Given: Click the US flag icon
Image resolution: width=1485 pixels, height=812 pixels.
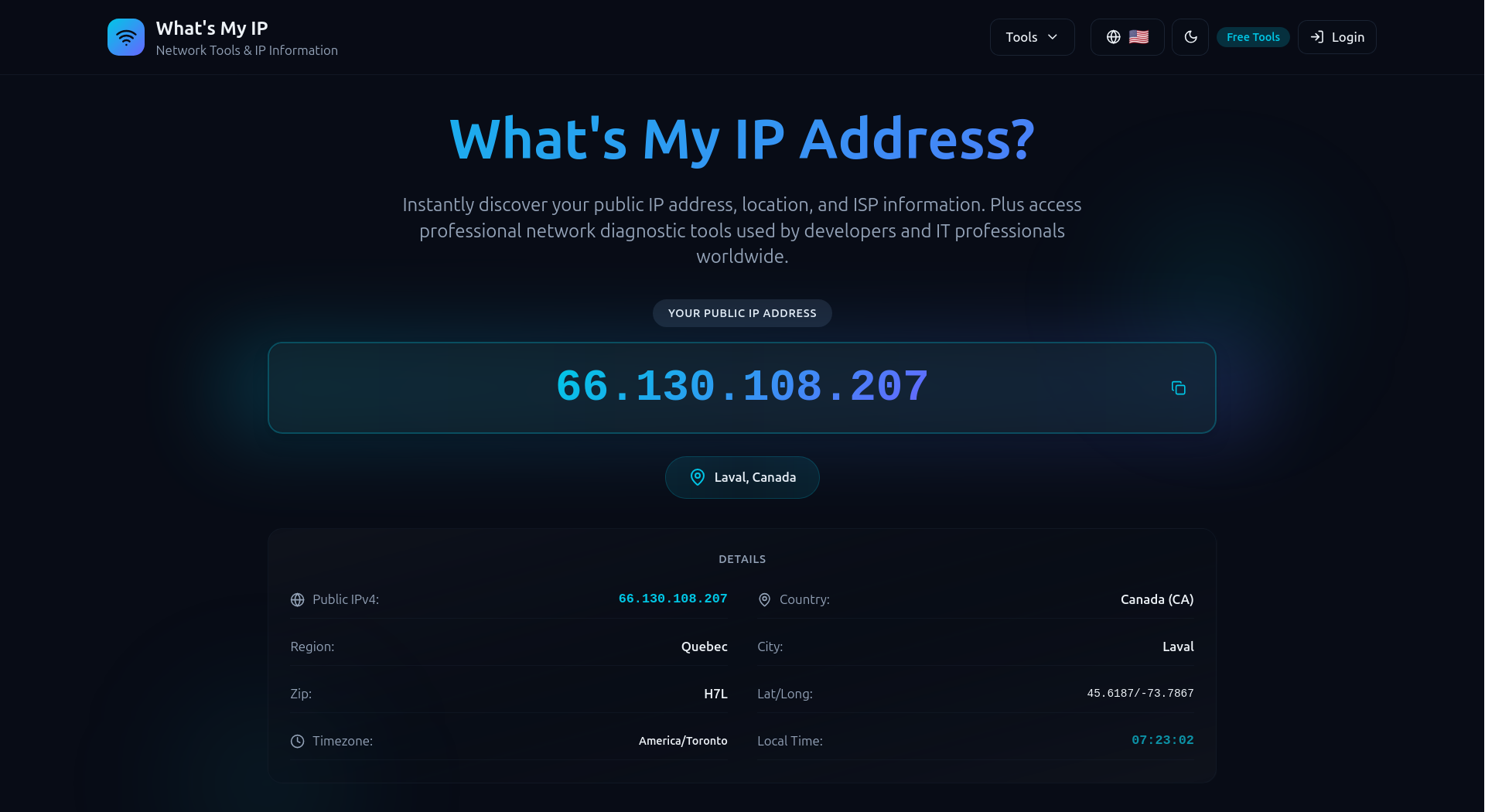Looking at the screenshot, I should 1138,37.
